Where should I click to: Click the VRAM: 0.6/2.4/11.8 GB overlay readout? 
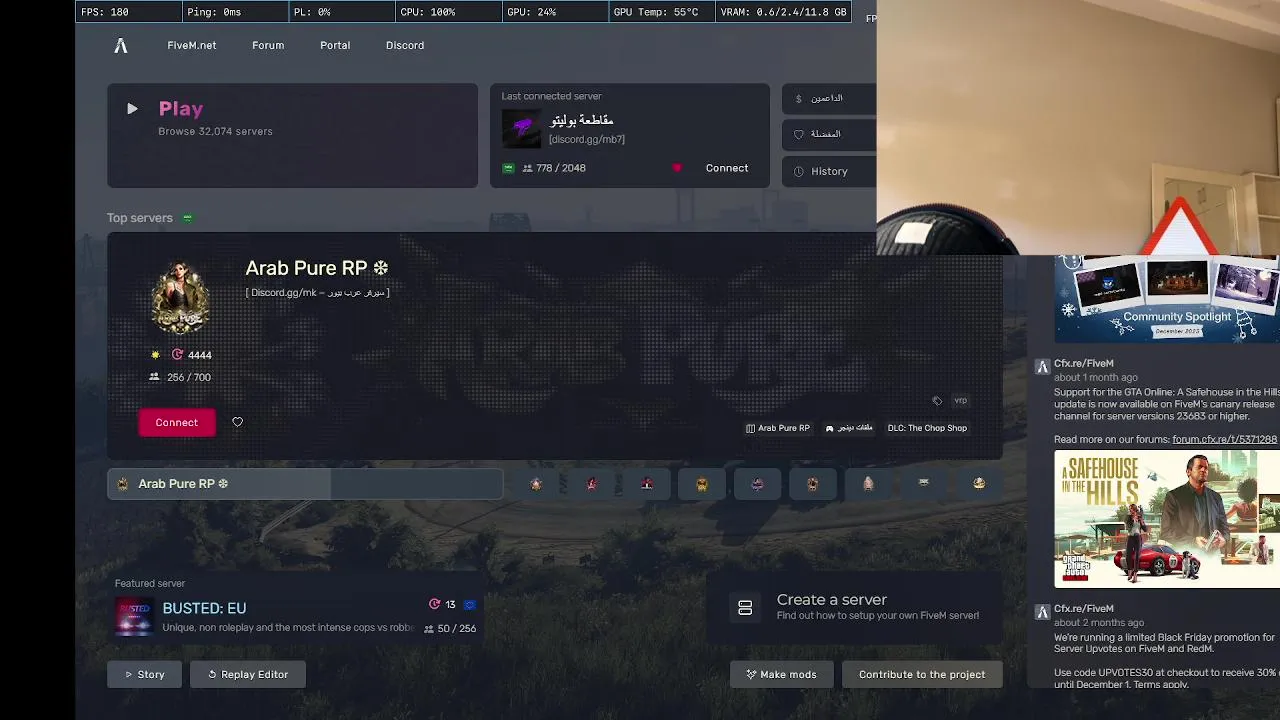point(783,12)
